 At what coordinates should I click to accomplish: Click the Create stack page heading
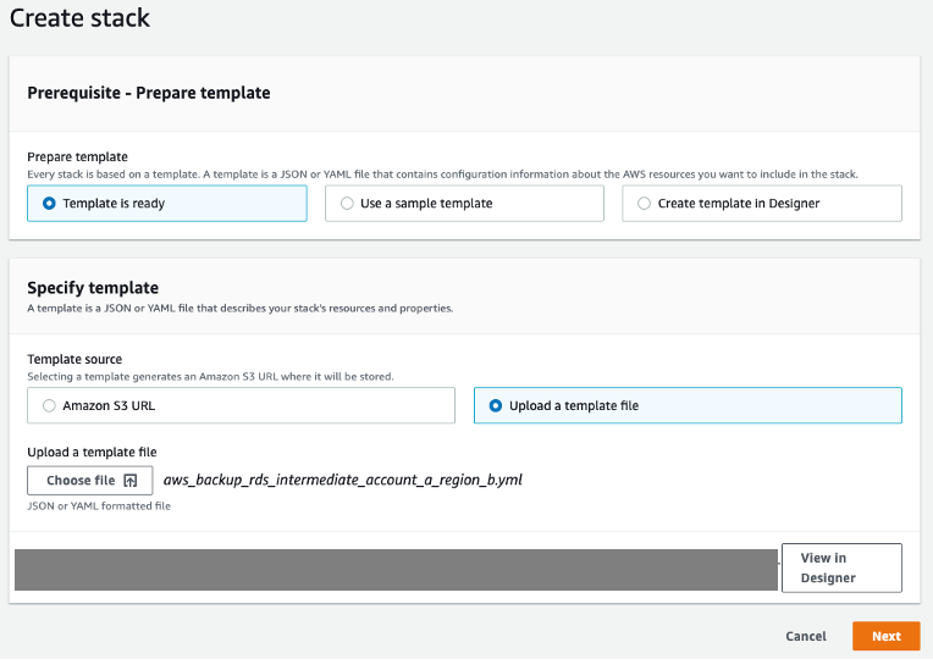79,18
